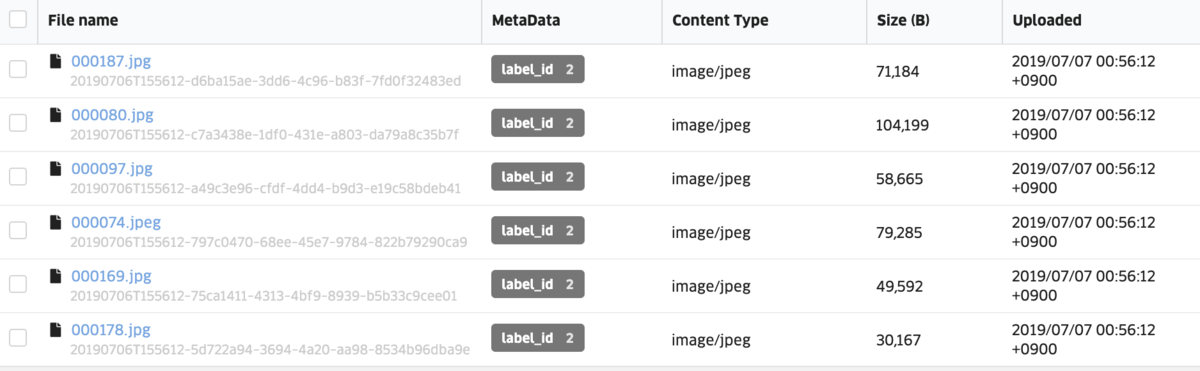Click the Uploaded column header
Screen dimensions: 1200x371
(x=1046, y=20)
